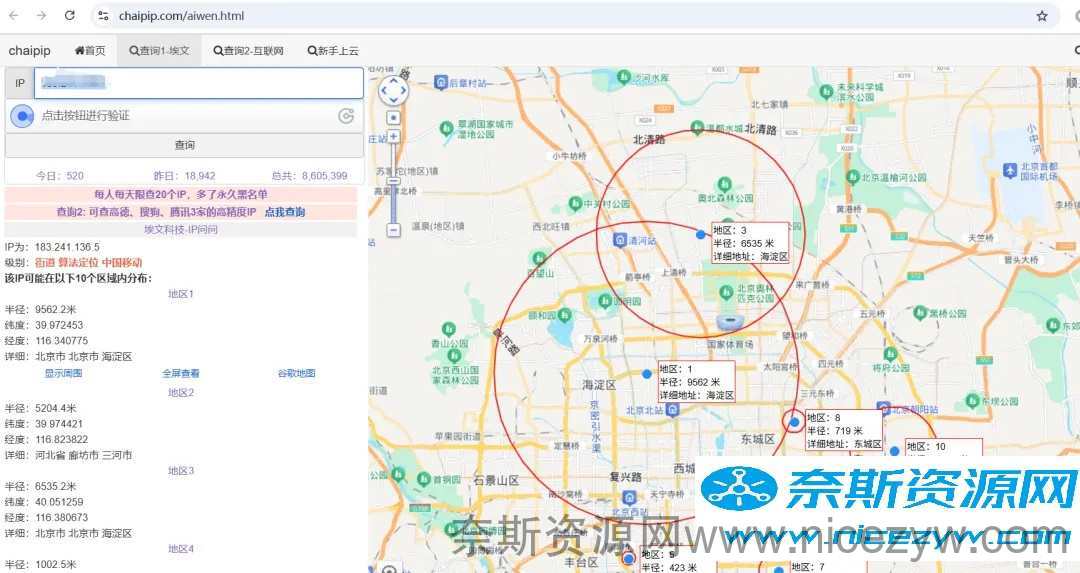1080x573 pixels.
Task: Open the 谷歌地图 link
Action: pos(296,373)
